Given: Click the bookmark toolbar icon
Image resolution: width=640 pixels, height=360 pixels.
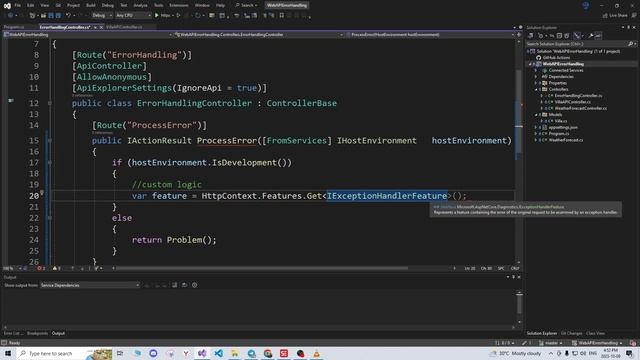Looking at the screenshot, I should [282, 16].
